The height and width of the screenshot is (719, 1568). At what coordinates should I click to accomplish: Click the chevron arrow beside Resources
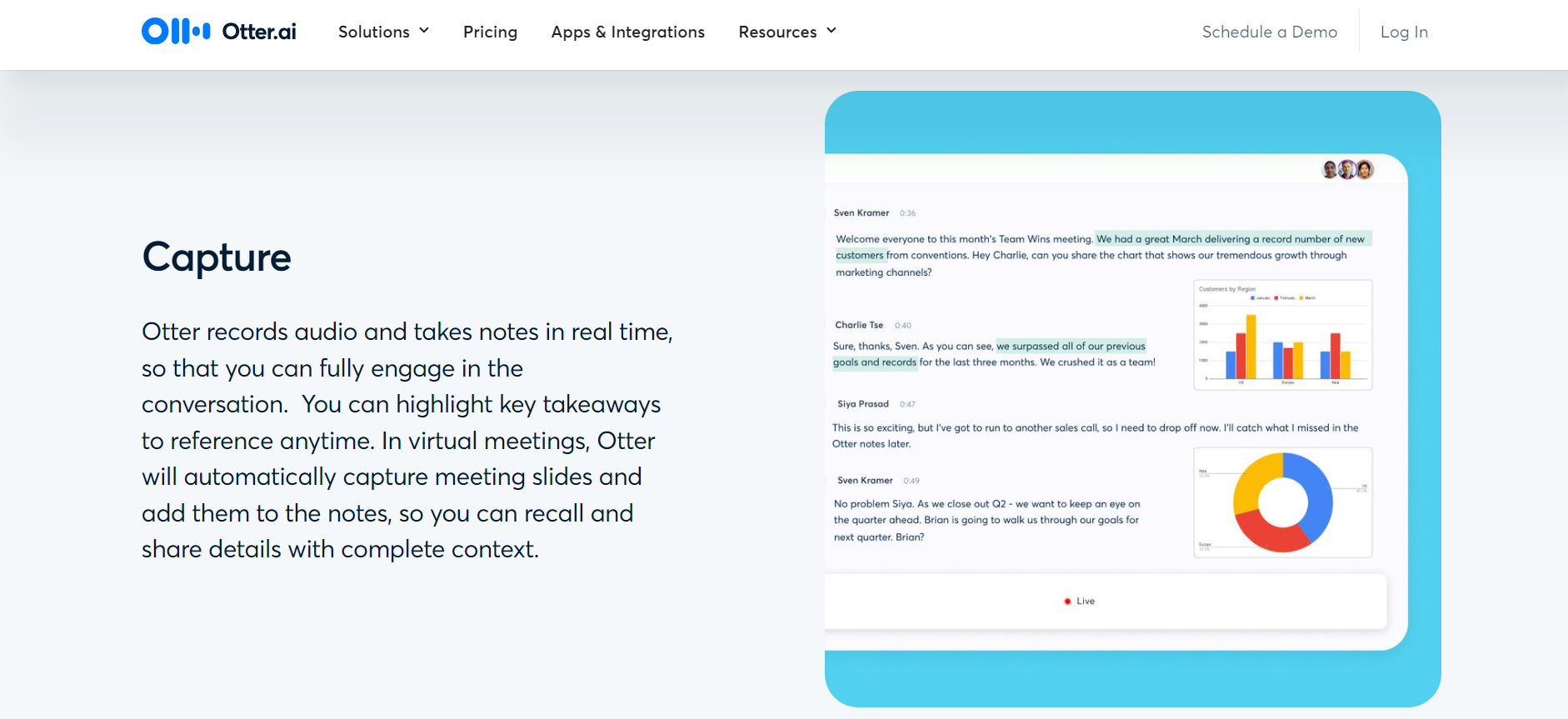831,31
